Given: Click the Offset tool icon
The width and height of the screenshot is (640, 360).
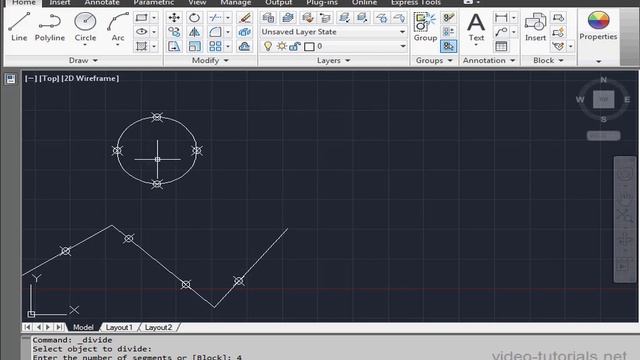Looking at the screenshot, I should tap(244, 46).
